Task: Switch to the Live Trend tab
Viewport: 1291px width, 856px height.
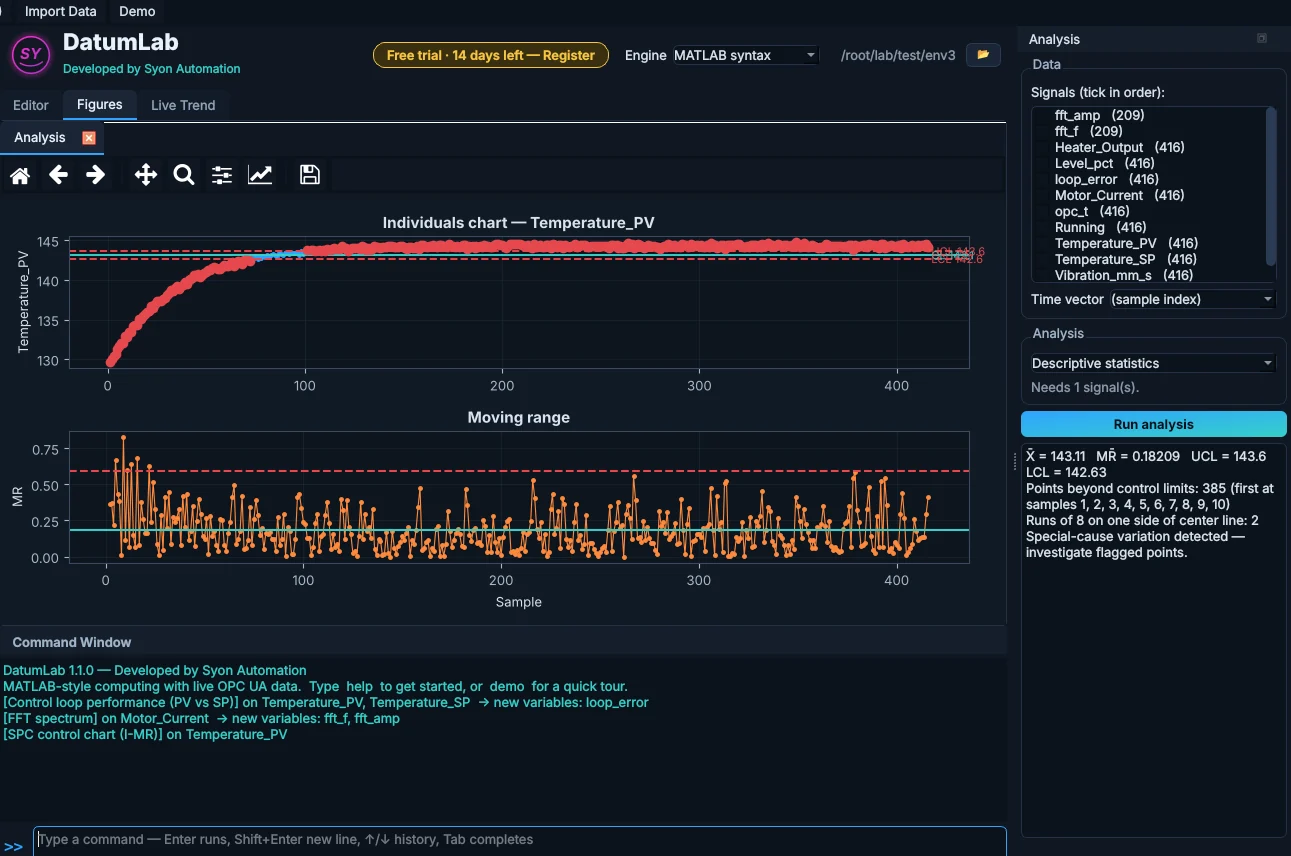Action: tap(183, 105)
